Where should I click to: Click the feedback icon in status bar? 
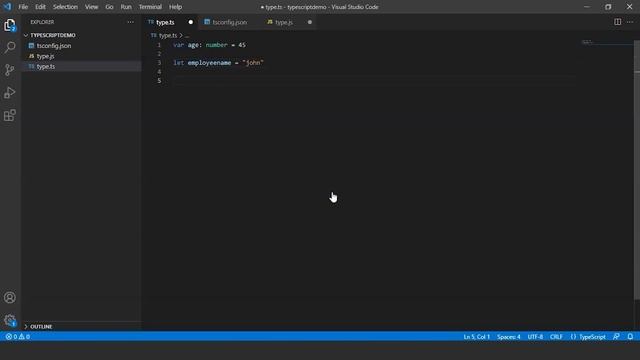click(616, 337)
